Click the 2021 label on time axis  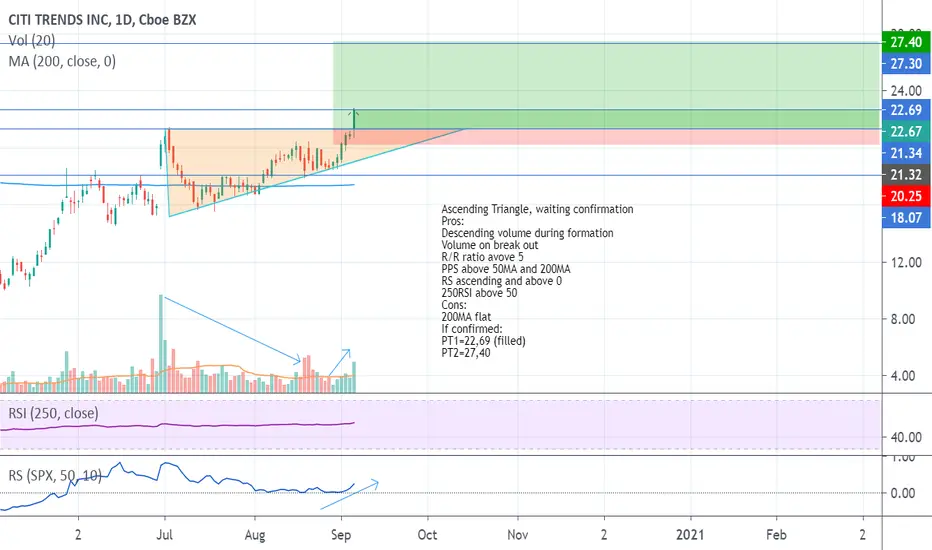[690, 535]
